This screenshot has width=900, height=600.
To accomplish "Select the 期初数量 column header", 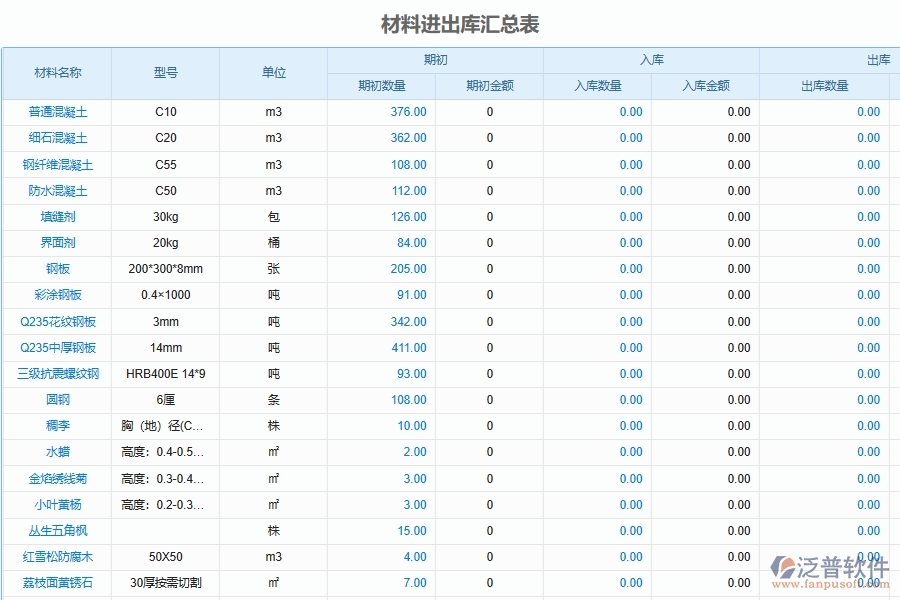I will 381,86.
